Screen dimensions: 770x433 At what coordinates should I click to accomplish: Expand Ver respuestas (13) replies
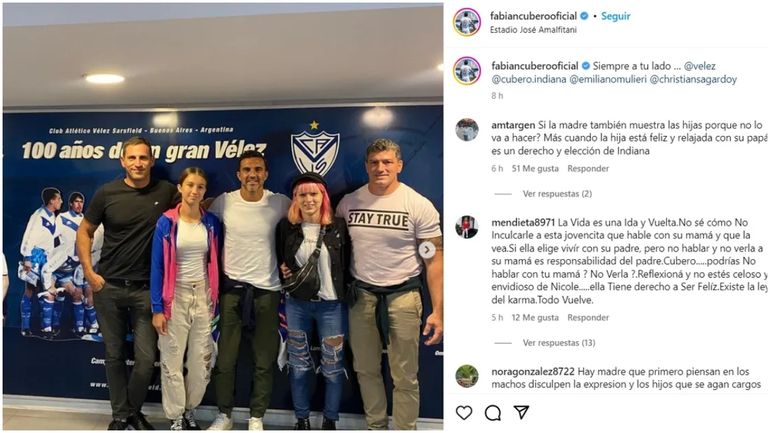559,343
